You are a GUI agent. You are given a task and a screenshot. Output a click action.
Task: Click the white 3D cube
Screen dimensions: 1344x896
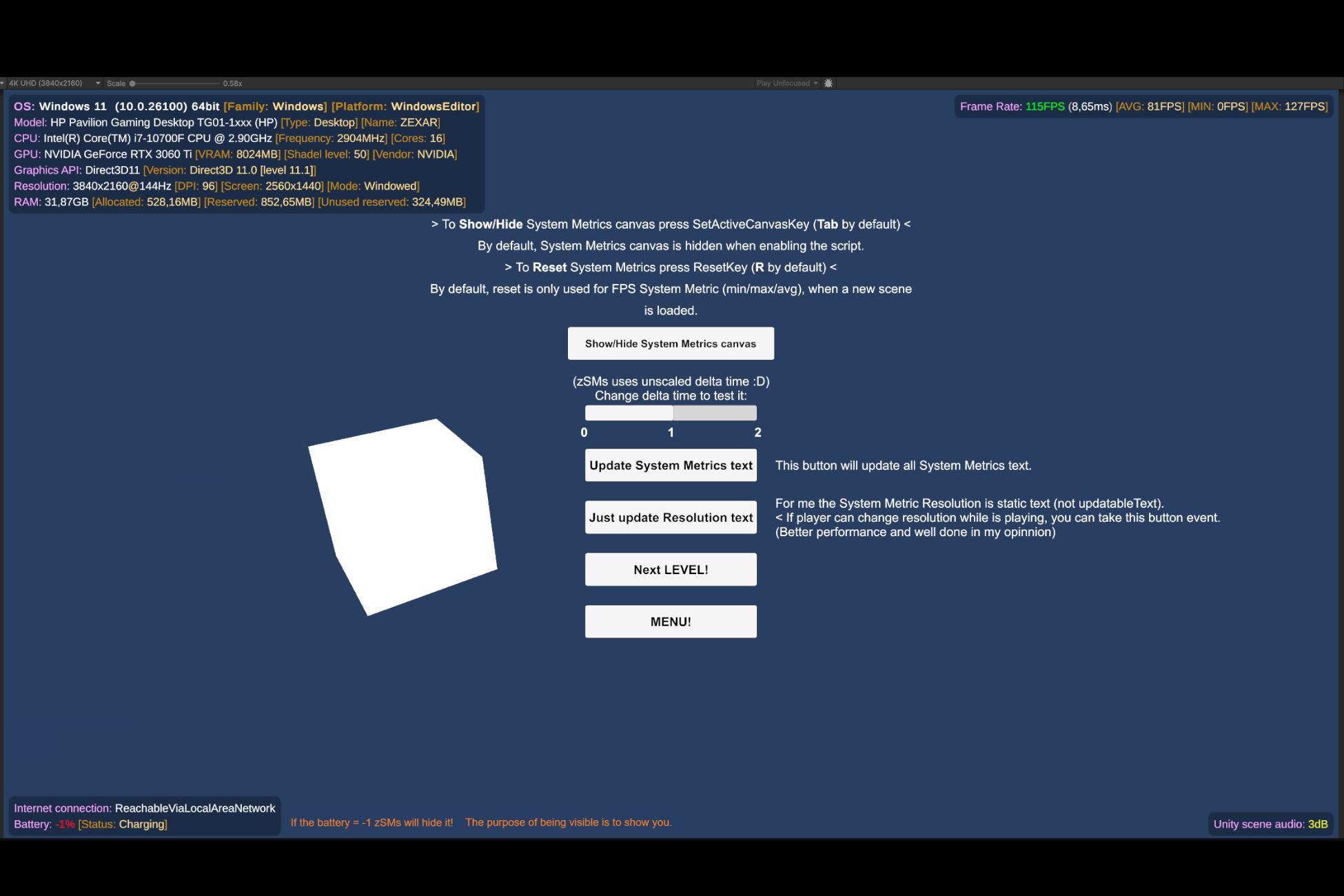(403, 517)
